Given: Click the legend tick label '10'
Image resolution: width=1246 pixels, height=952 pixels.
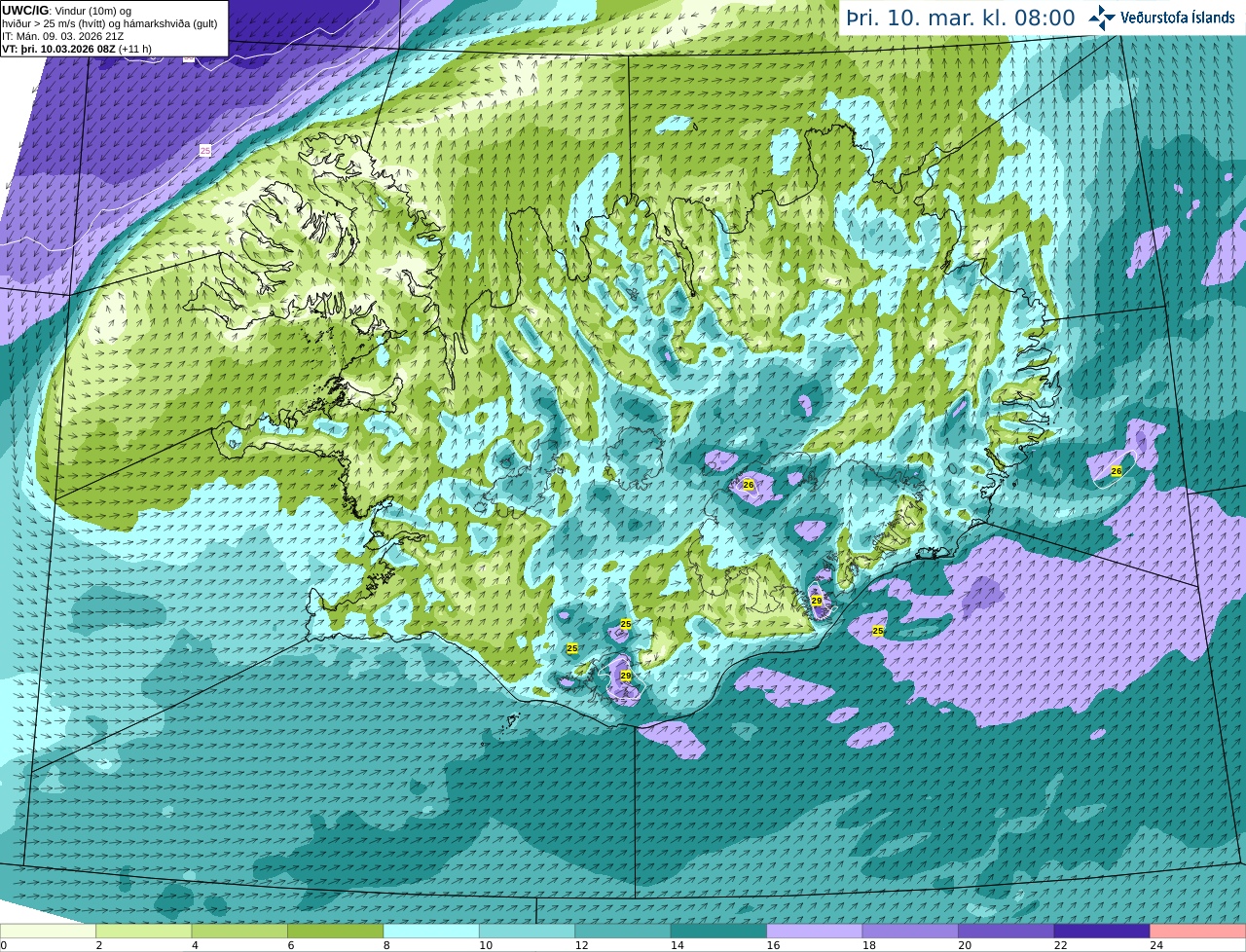Looking at the screenshot, I should pyautogui.click(x=486, y=945).
